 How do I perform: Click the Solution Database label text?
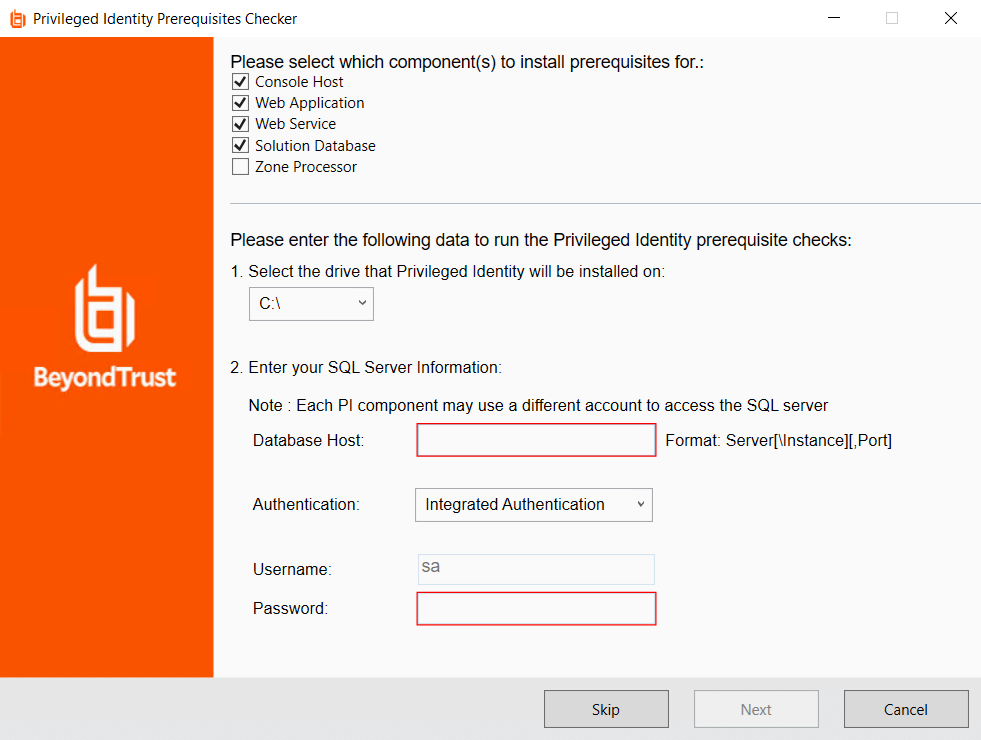(315, 146)
